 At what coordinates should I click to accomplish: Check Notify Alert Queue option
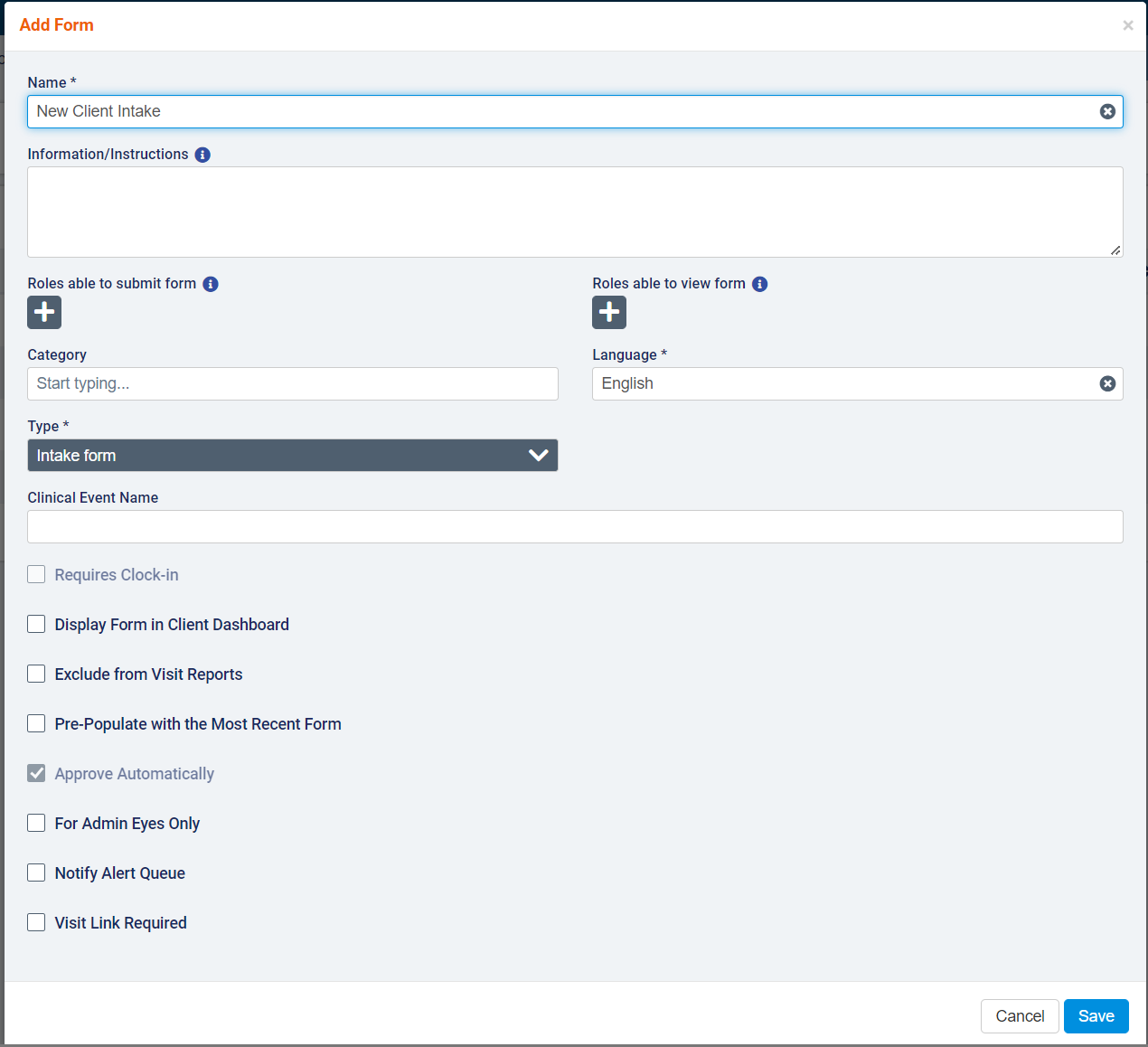pyautogui.click(x=36, y=872)
